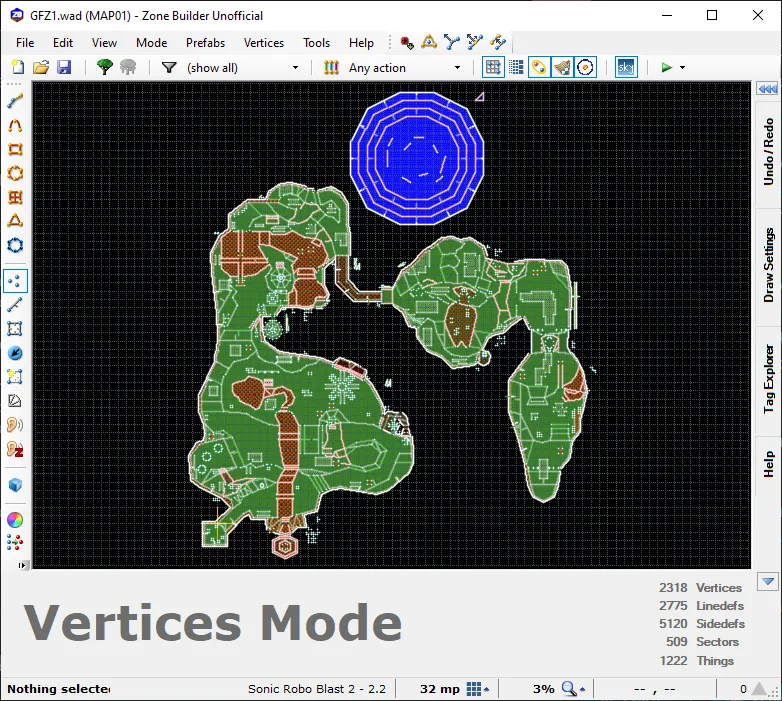Create a new map file
The width and height of the screenshot is (782, 701).
17,67
